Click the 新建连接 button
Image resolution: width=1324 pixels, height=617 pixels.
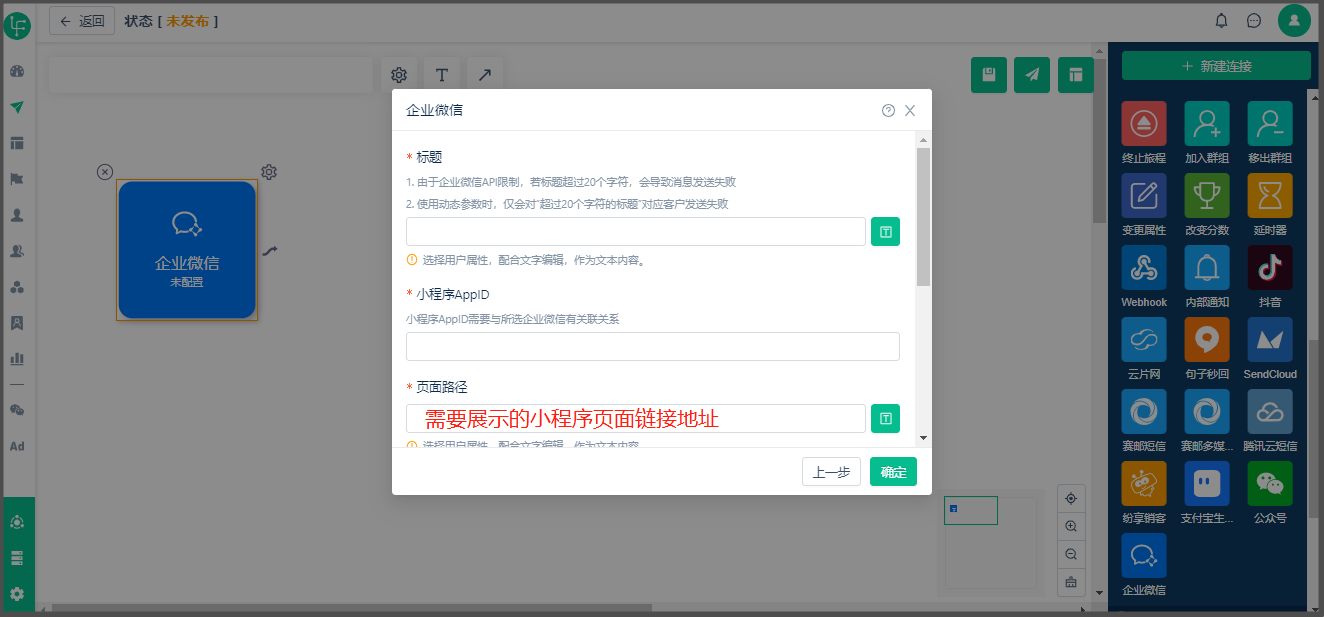[1216, 66]
